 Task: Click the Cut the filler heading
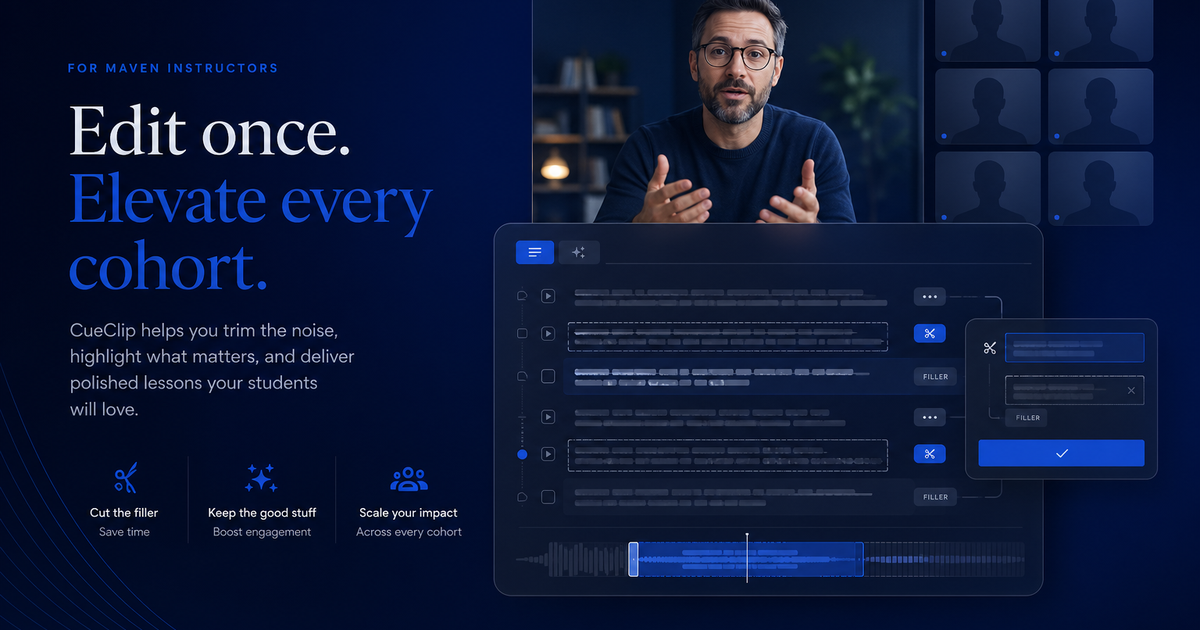point(124,513)
